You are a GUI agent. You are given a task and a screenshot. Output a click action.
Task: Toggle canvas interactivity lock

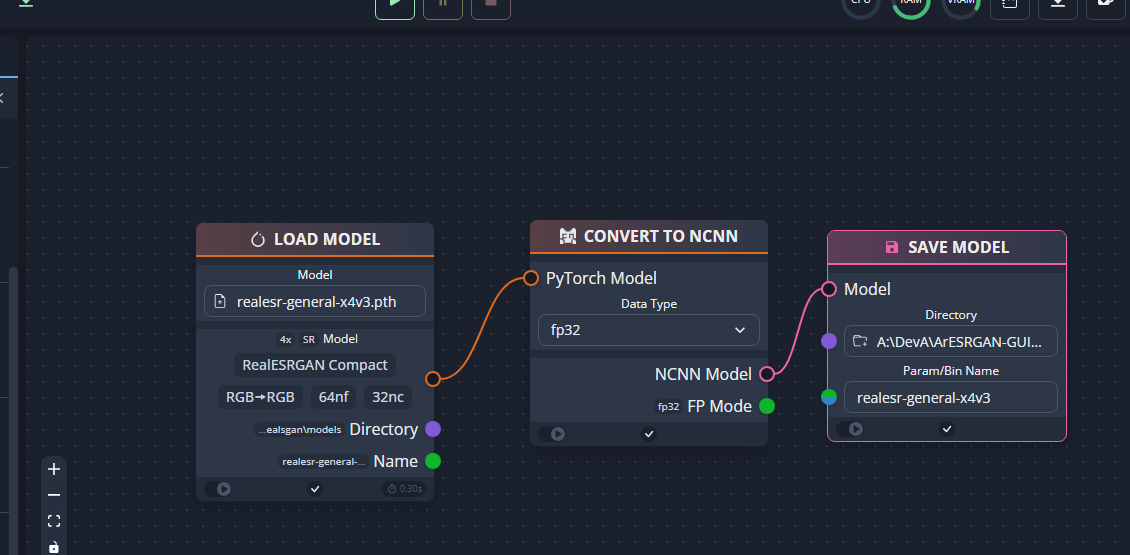[54, 547]
